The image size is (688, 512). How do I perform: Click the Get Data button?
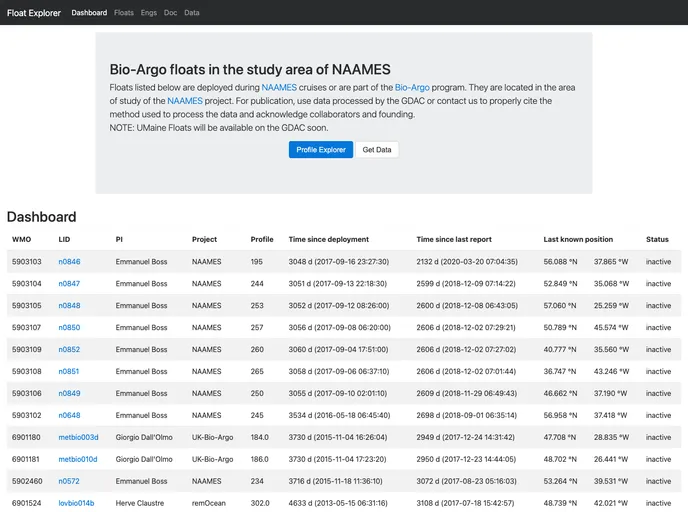376,149
